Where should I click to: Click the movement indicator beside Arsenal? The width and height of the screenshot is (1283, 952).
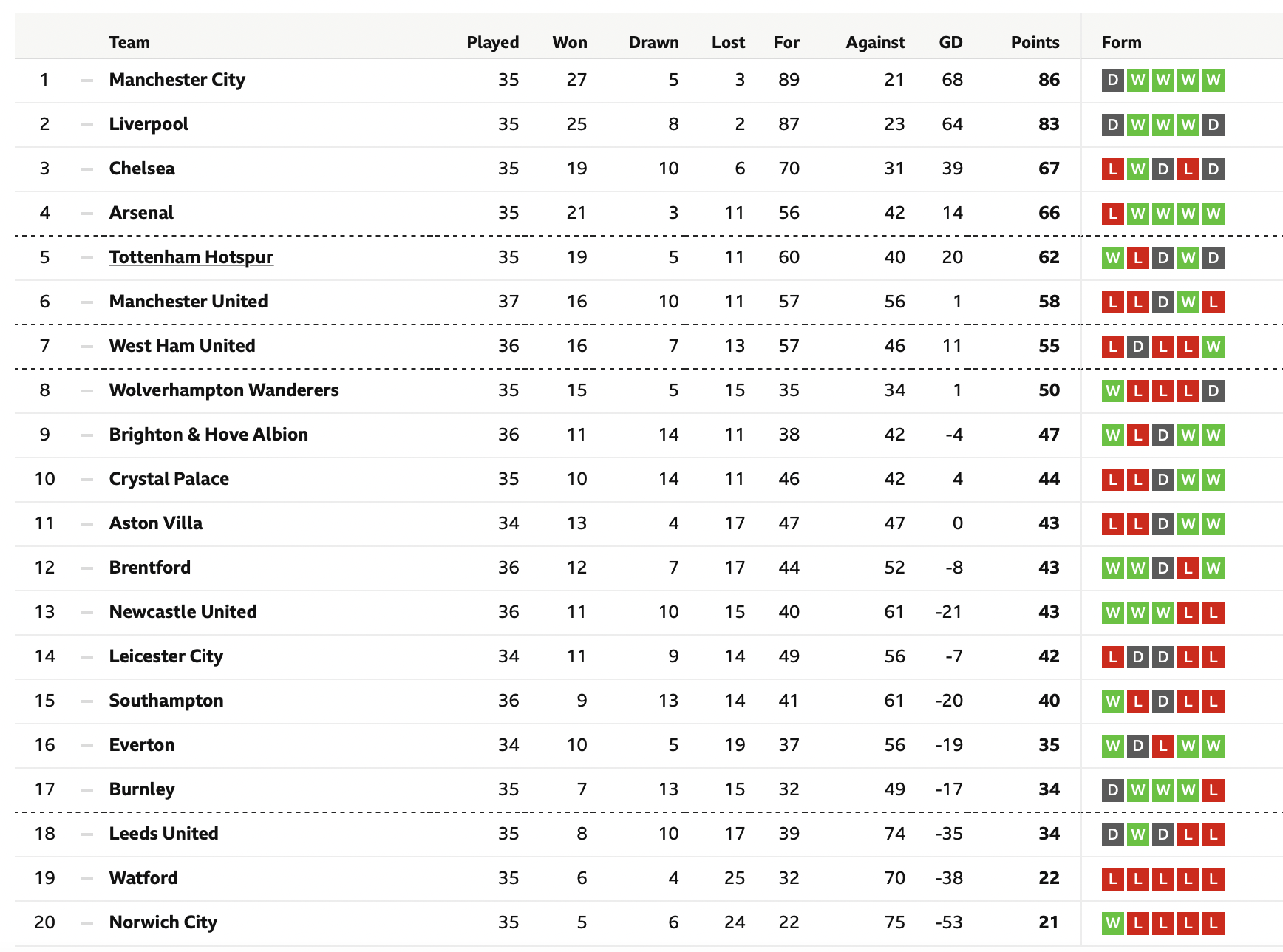tap(86, 213)
